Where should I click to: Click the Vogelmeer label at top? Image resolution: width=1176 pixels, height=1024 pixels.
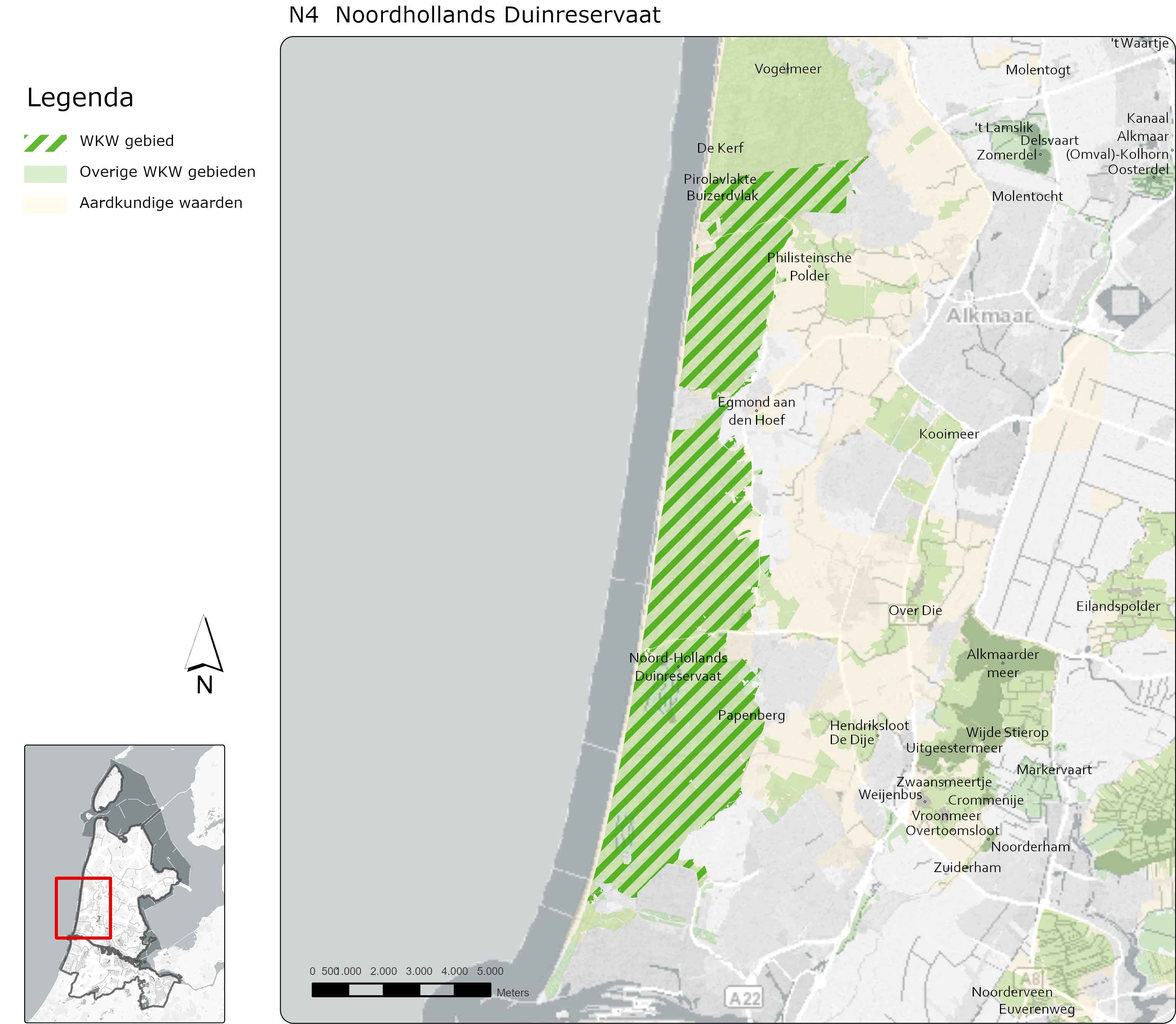(x=787, y=69)
